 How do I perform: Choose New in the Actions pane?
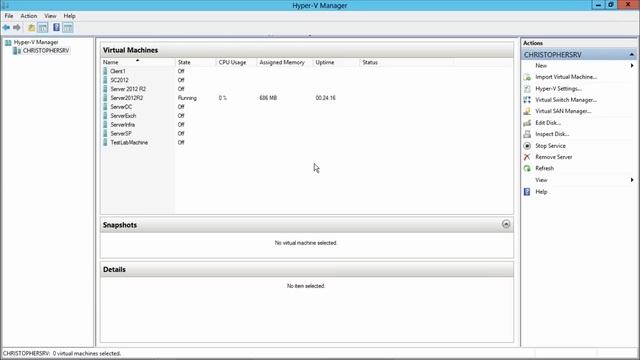(541, 66)
